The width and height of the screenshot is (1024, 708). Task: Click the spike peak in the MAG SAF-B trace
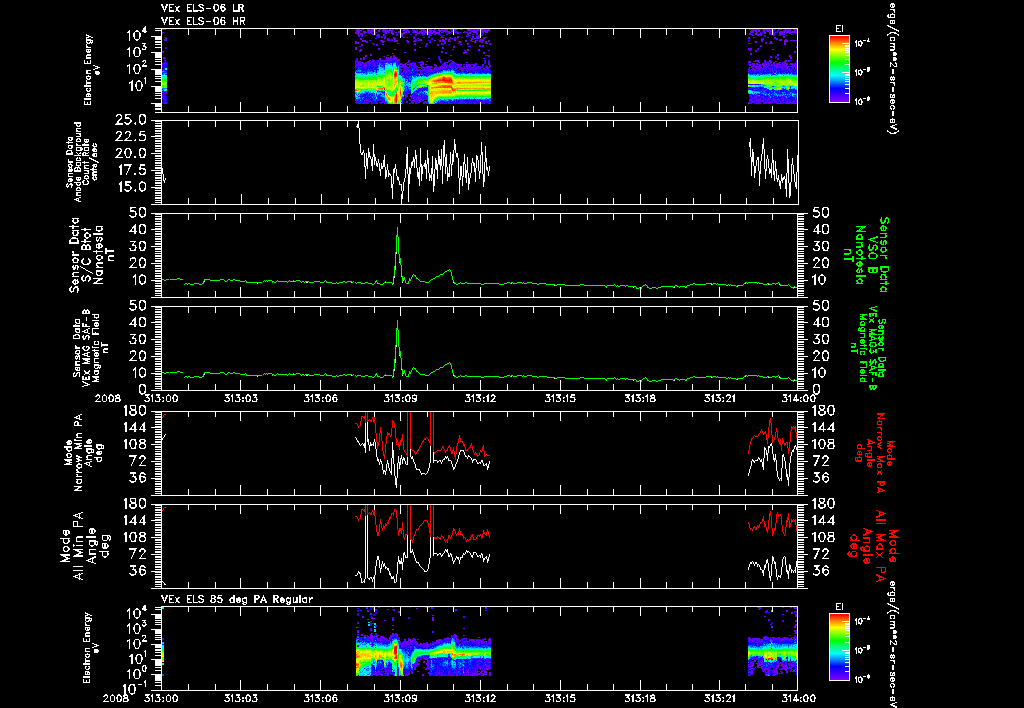click(x=397, y=321)
